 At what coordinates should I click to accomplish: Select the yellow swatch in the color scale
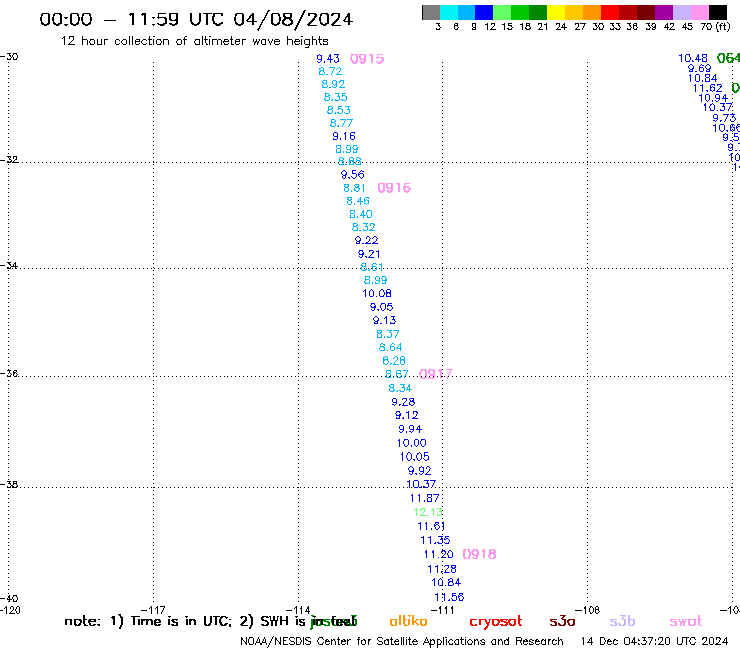(556, 12)
